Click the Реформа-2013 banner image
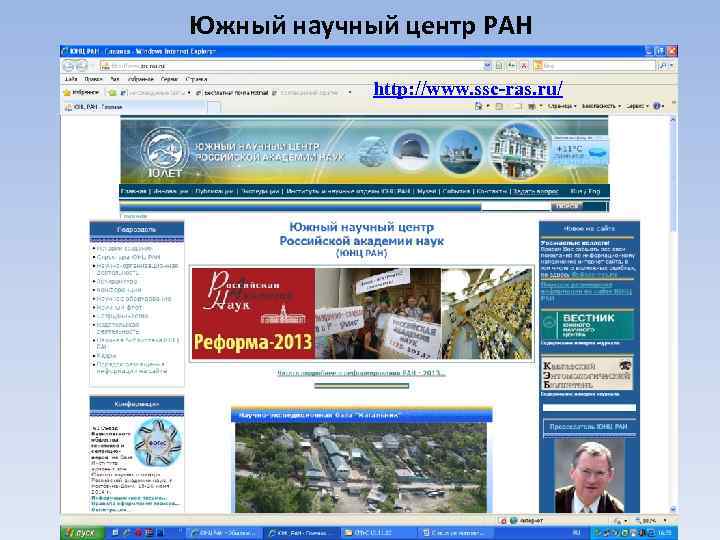Image resolution: width=720 pixels, height=540 pixels. point(253,313)
